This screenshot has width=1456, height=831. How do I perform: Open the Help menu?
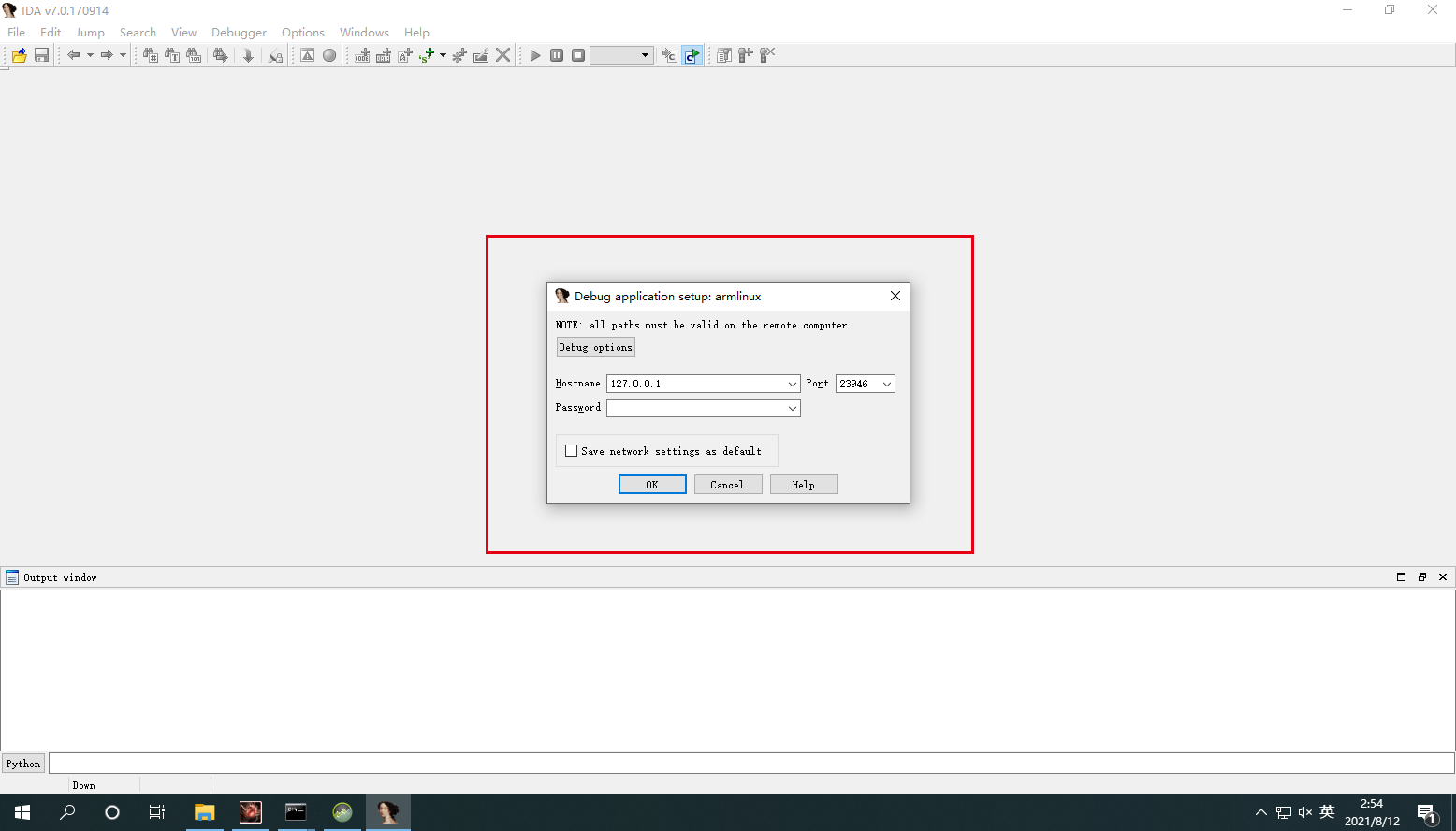(x=416, y=32)
